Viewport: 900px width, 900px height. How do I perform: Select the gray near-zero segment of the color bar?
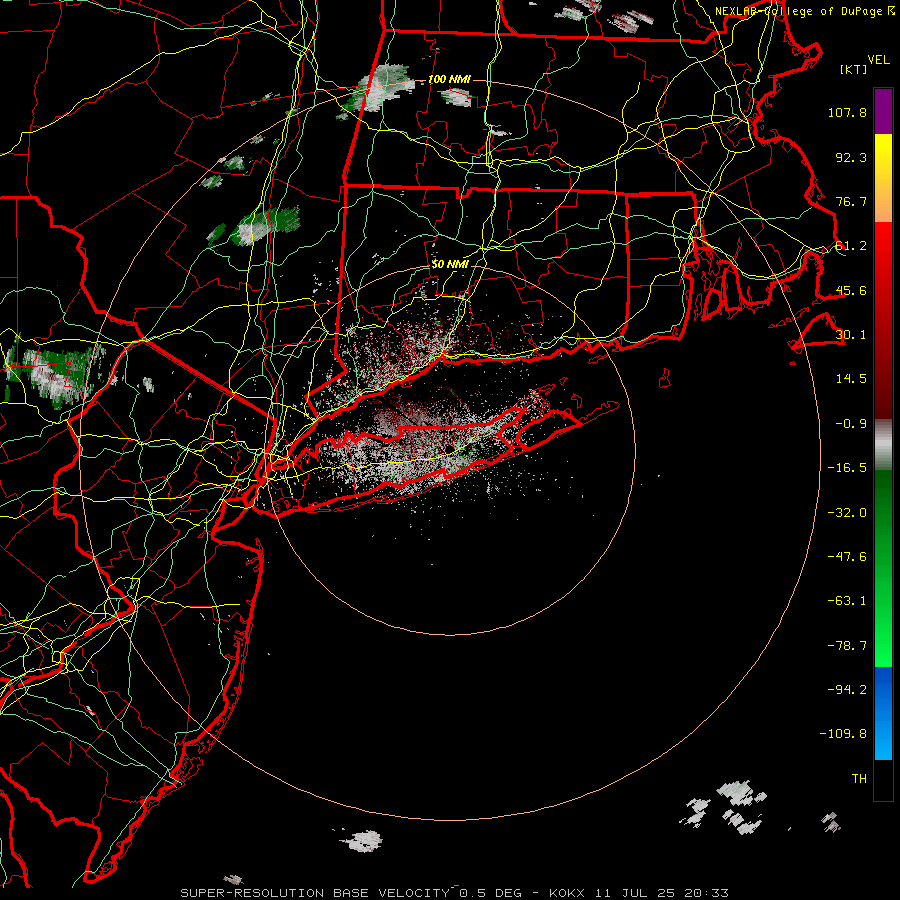pyautogui.click(x=883, y=445)
